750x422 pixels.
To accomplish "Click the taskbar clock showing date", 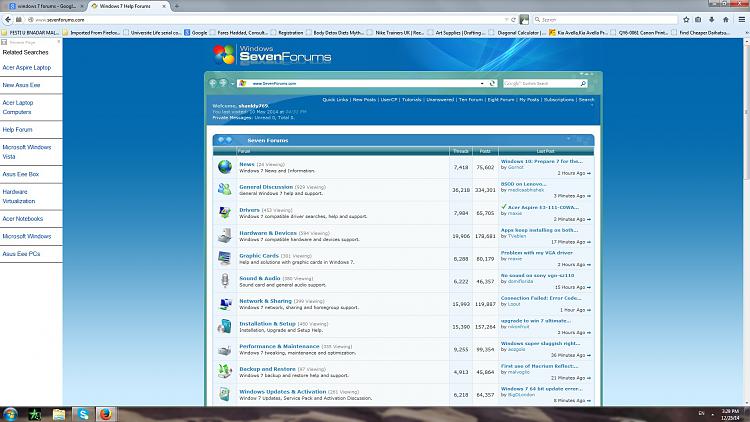I will tap(729, 414).
